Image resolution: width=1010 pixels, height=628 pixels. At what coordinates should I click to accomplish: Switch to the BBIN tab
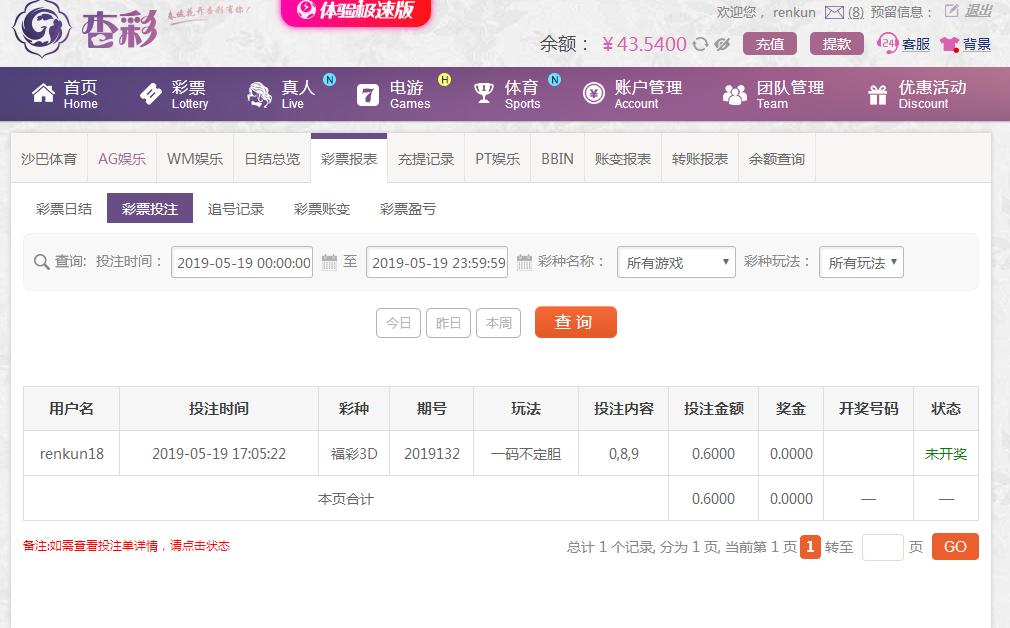(x=557, y=158)
